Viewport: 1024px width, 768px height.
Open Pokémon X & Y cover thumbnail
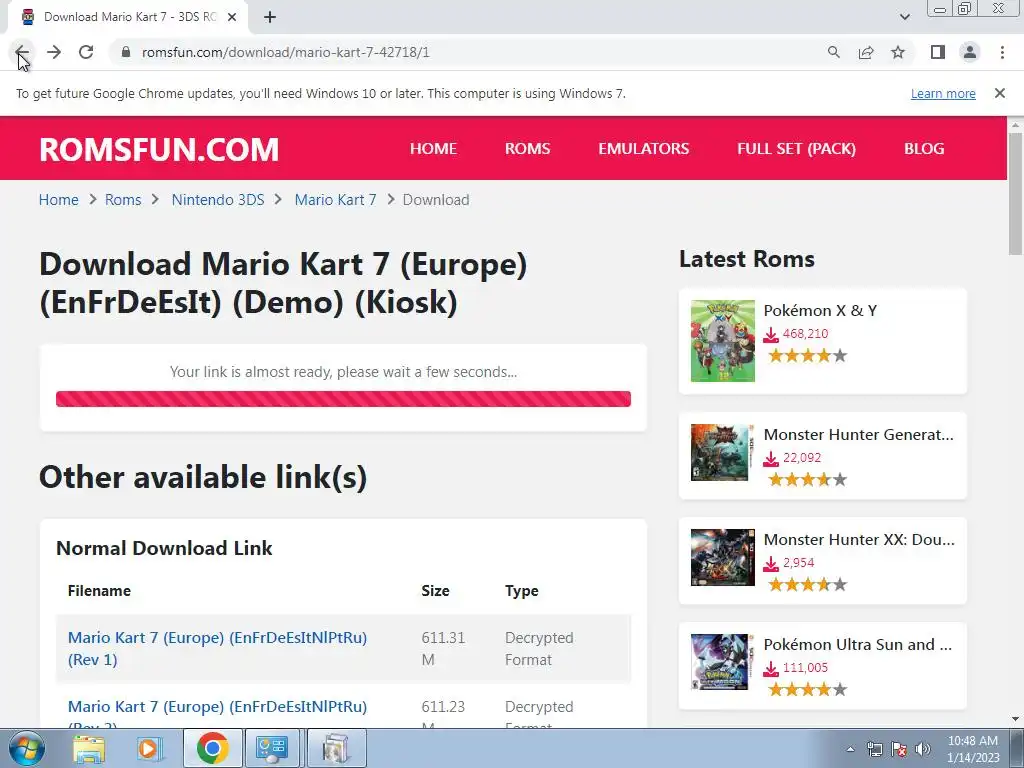[722, 341]
